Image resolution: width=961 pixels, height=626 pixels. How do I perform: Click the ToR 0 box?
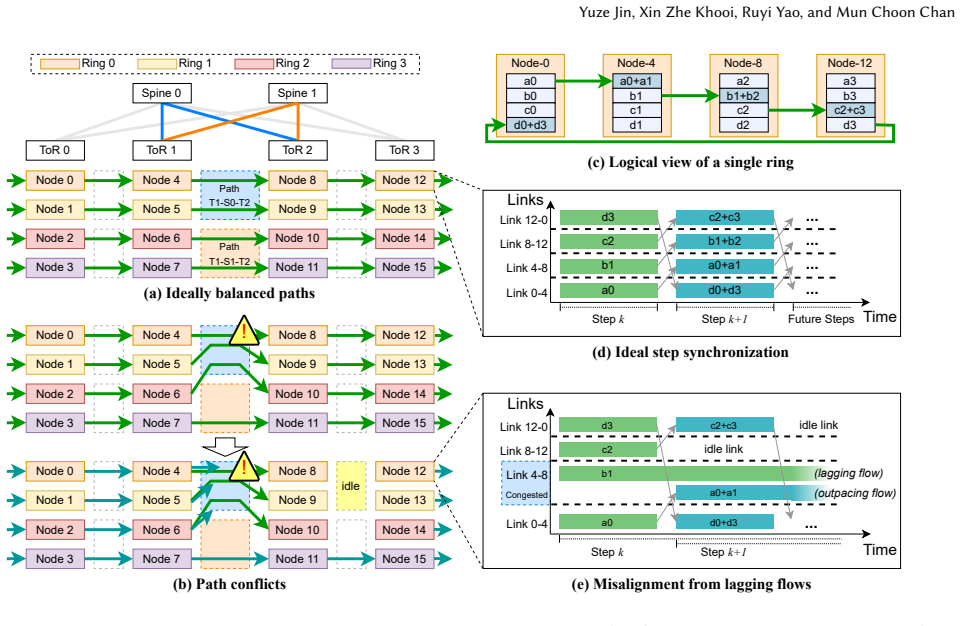click(x=55, y=150)
